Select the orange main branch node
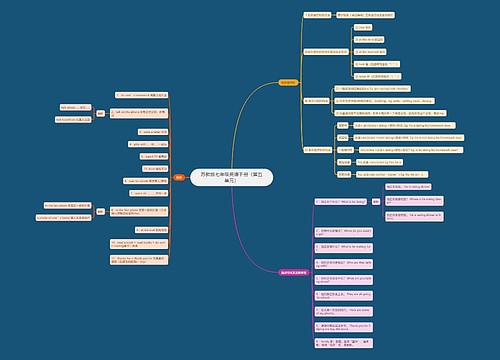Screen dimensions: 500x360 click(179, 178)
